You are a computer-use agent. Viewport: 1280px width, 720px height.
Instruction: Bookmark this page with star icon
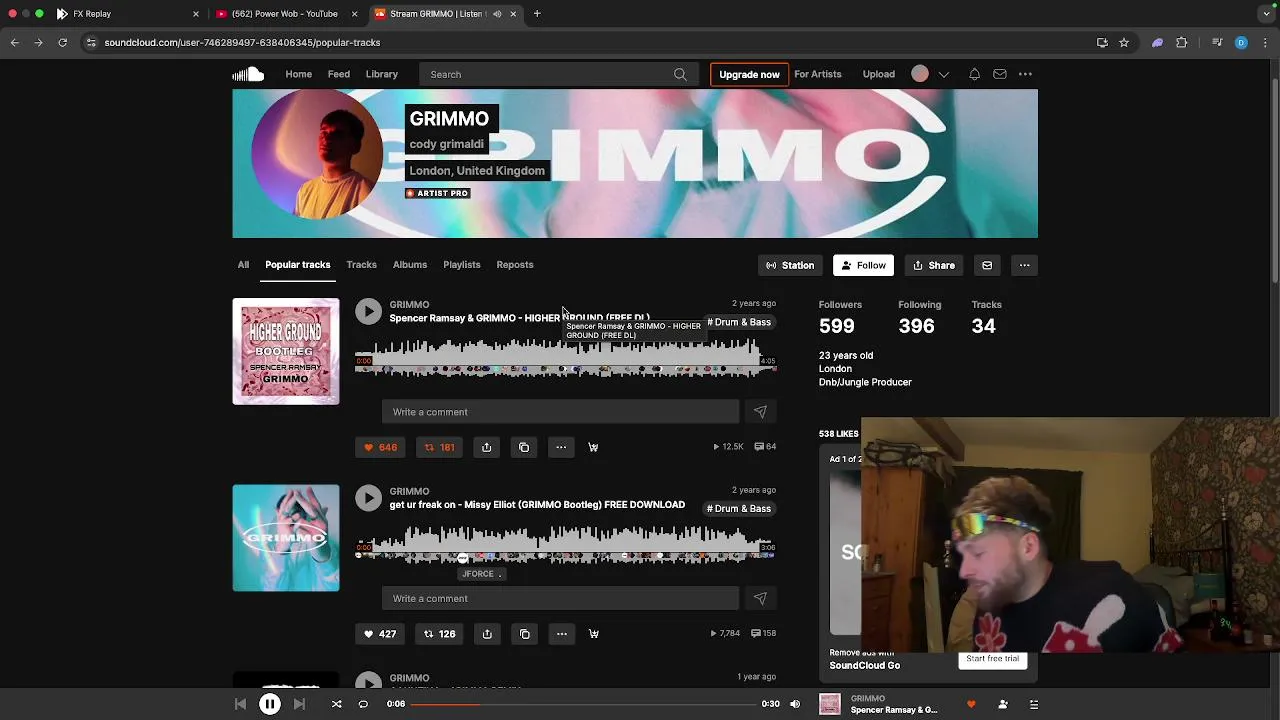tap(1124, 43)
